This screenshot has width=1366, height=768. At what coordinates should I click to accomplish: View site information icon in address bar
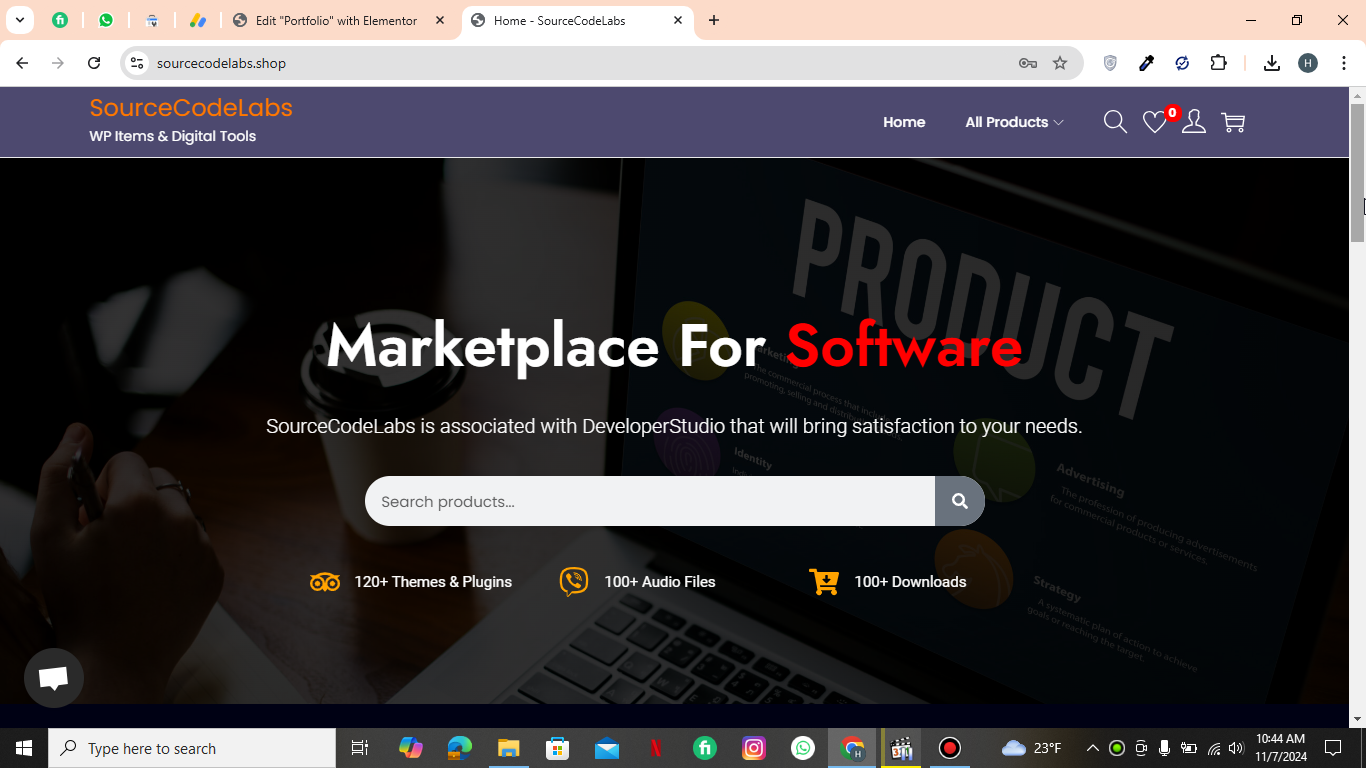137,63
